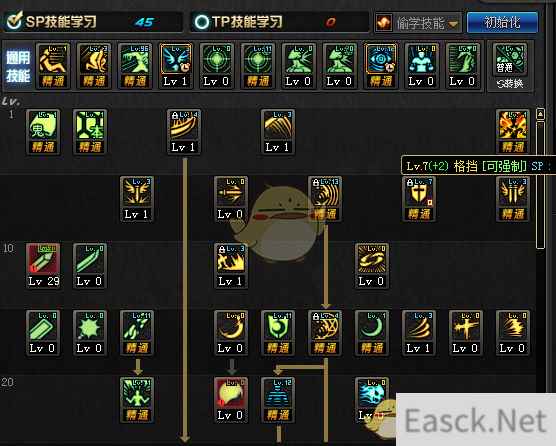Click the 初始化 reset button

[x=502, y=22]
